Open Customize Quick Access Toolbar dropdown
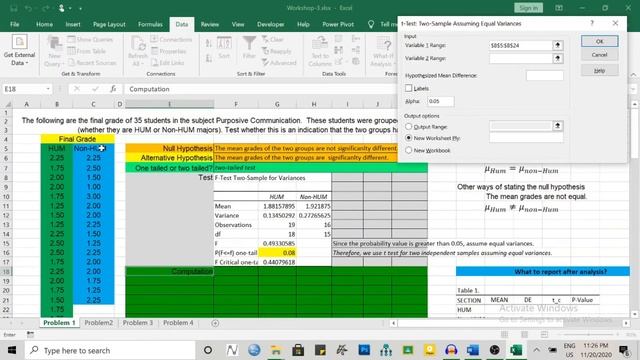 coord(80,8)
